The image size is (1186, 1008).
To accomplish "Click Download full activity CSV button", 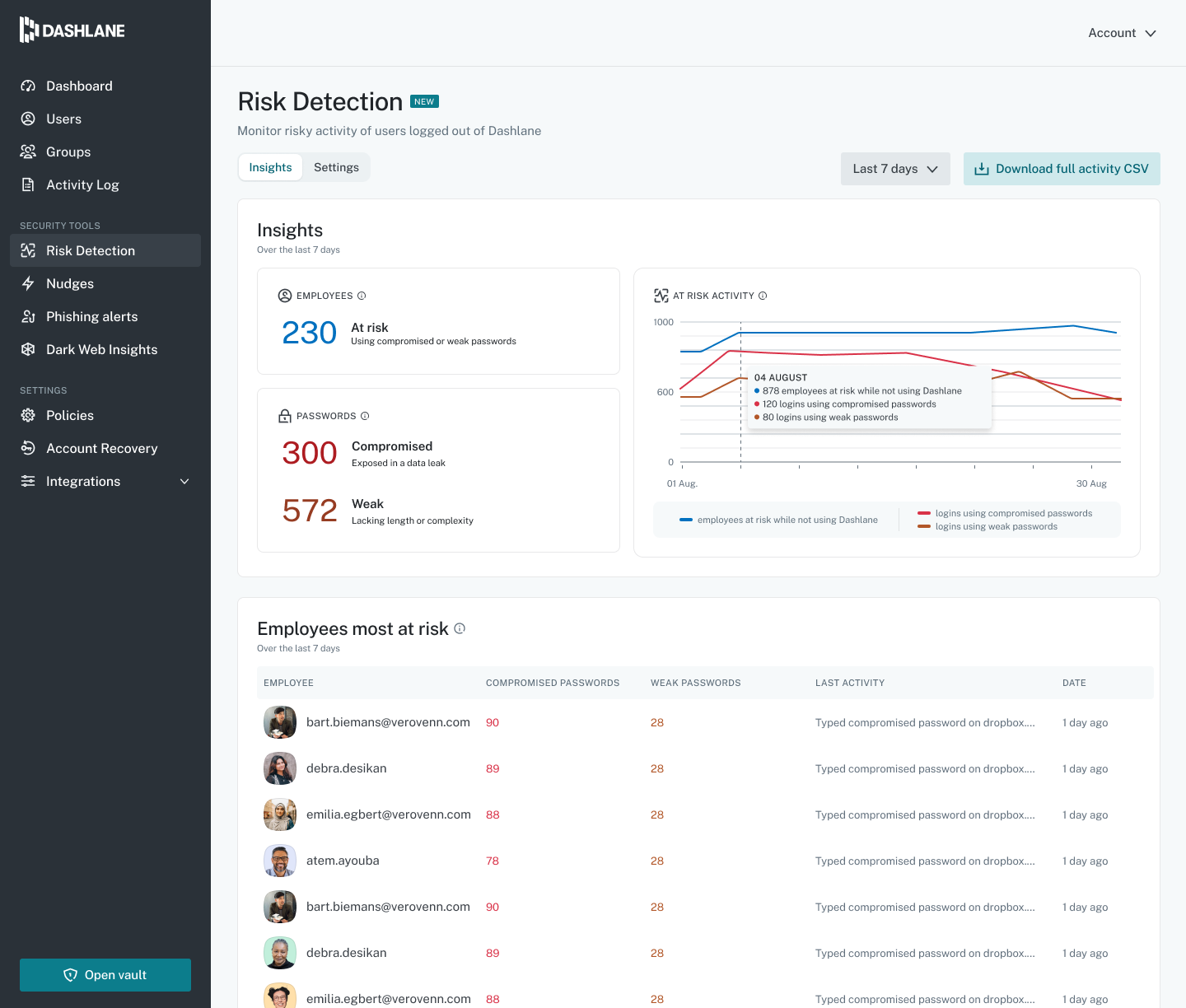I will click(1062, 169).
